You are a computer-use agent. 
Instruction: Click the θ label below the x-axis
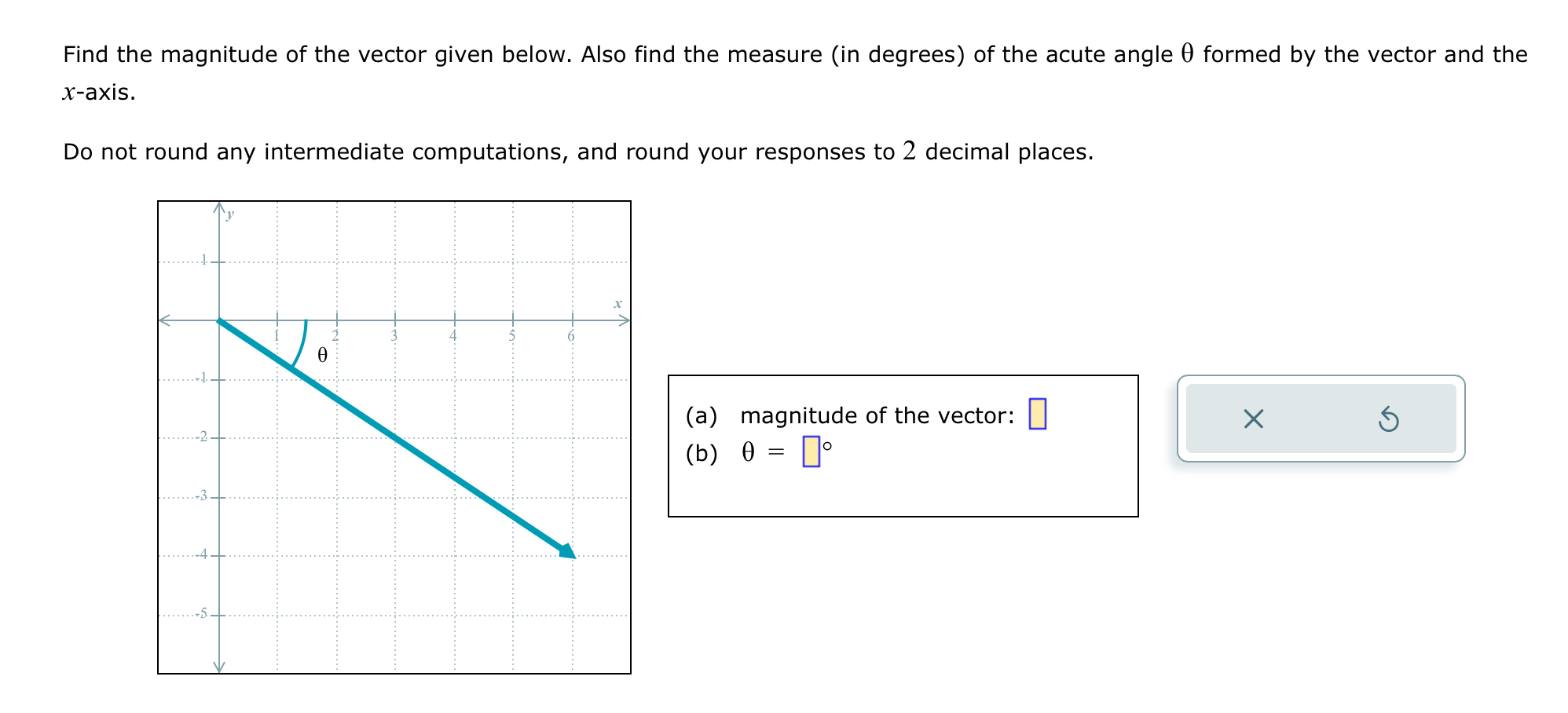click(321, 356)
